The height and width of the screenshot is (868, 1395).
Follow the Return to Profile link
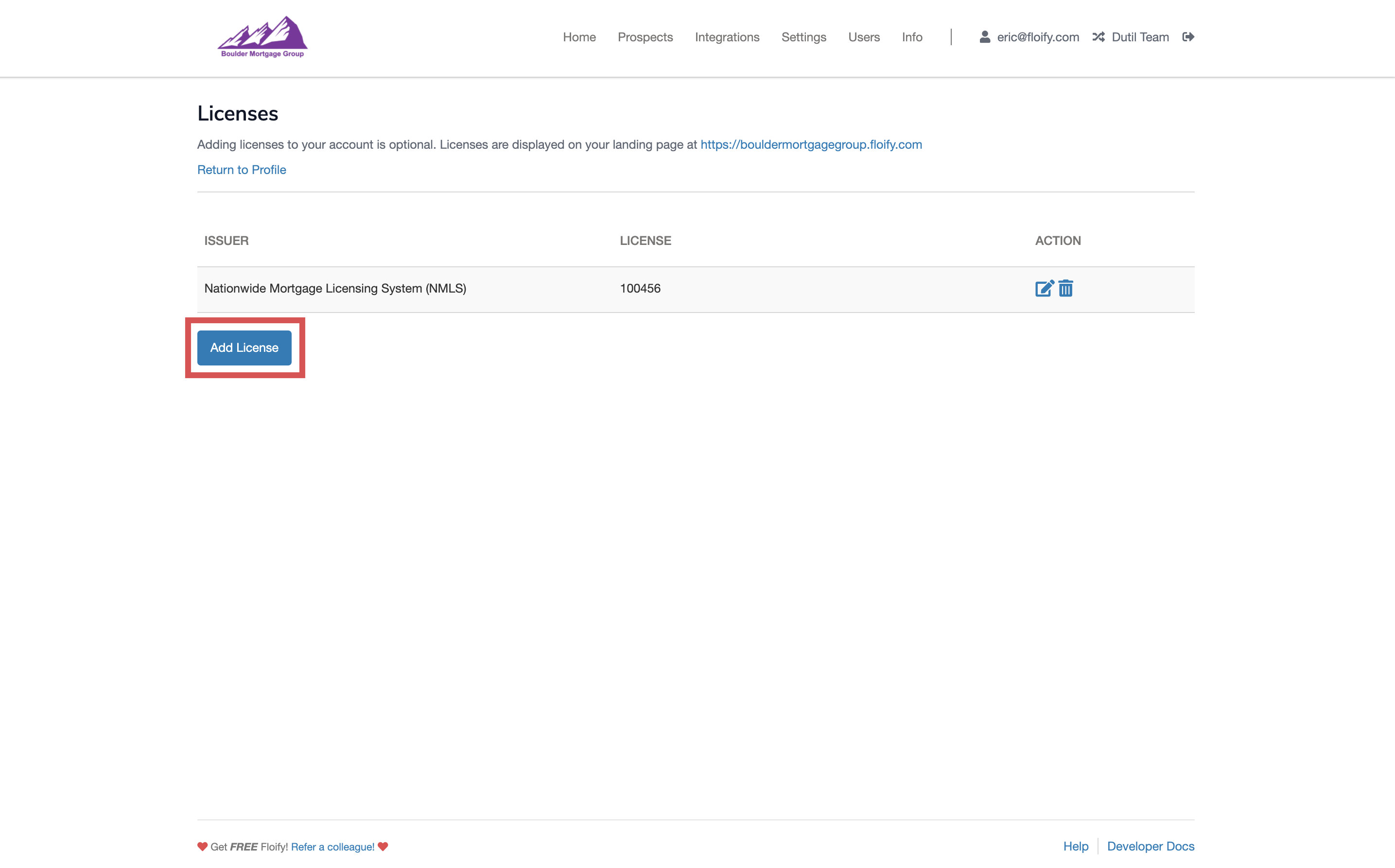[242, 169]
